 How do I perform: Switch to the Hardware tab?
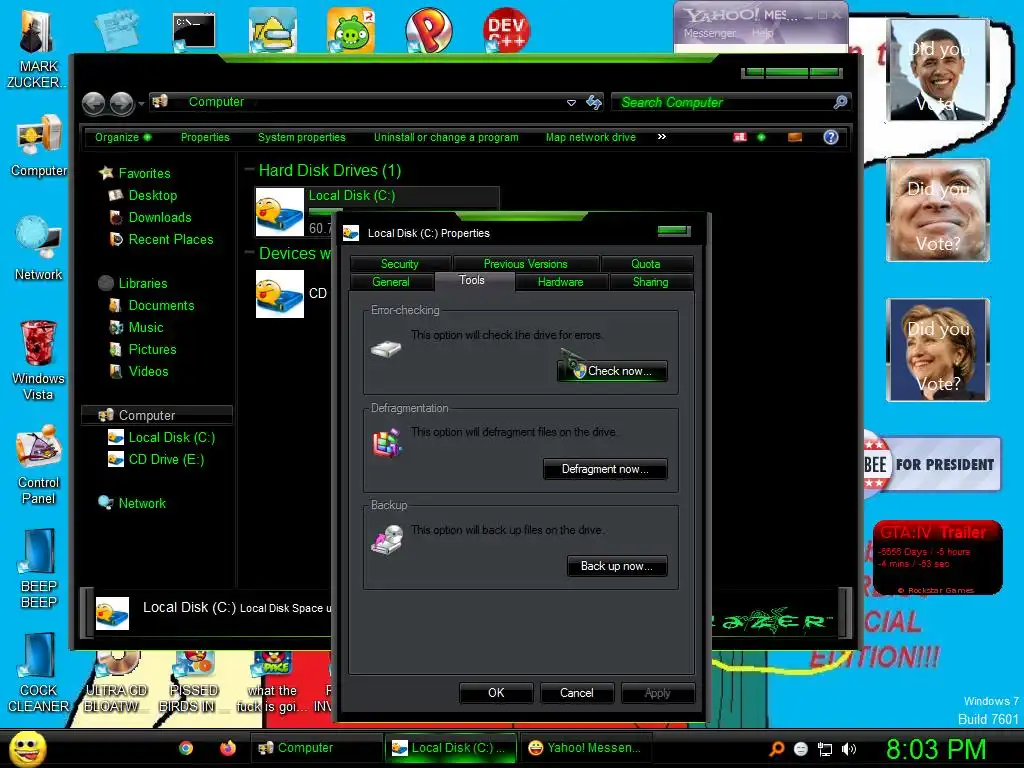click(560, 282)
